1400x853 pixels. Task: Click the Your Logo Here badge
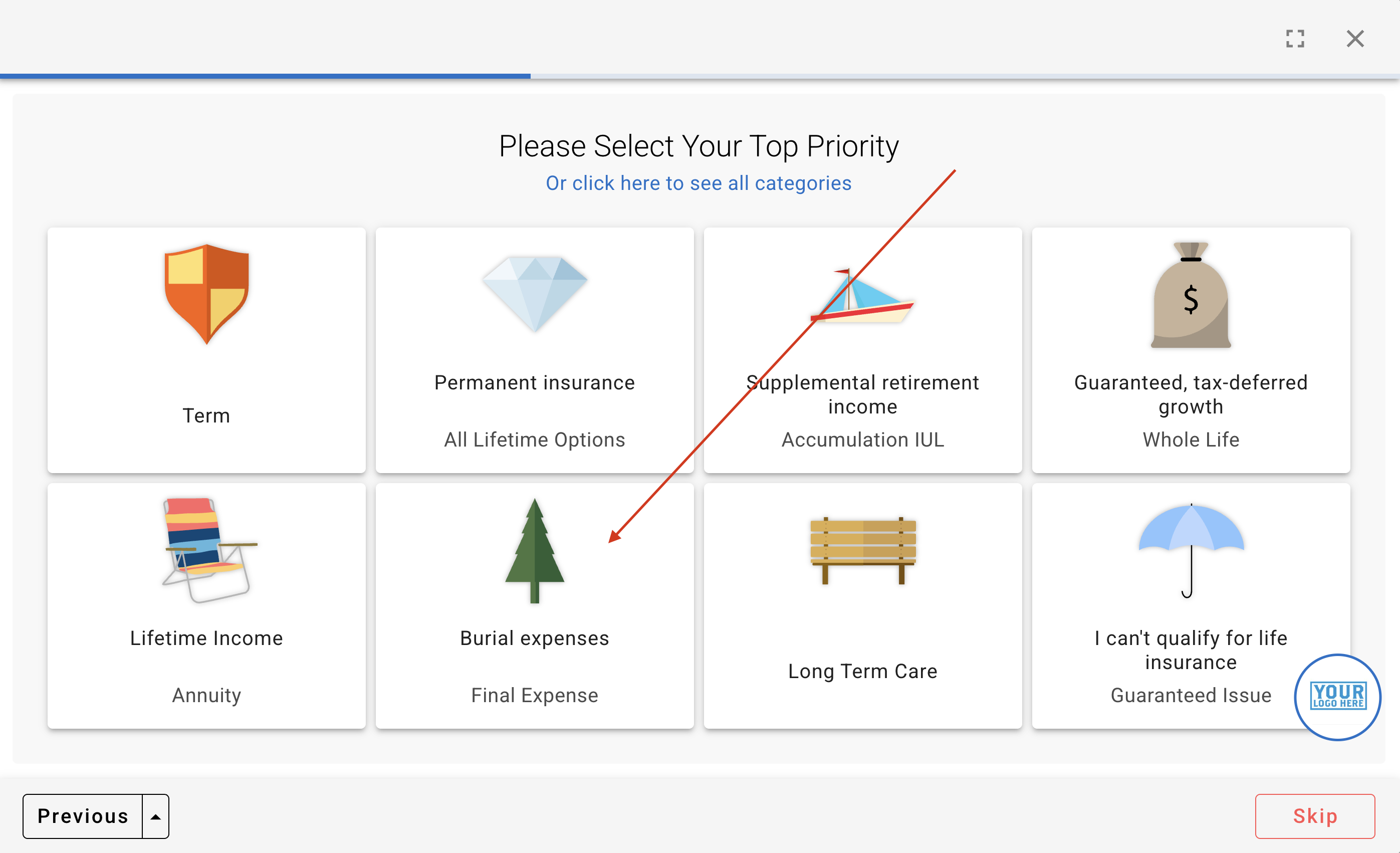(x=1337, y=697)
